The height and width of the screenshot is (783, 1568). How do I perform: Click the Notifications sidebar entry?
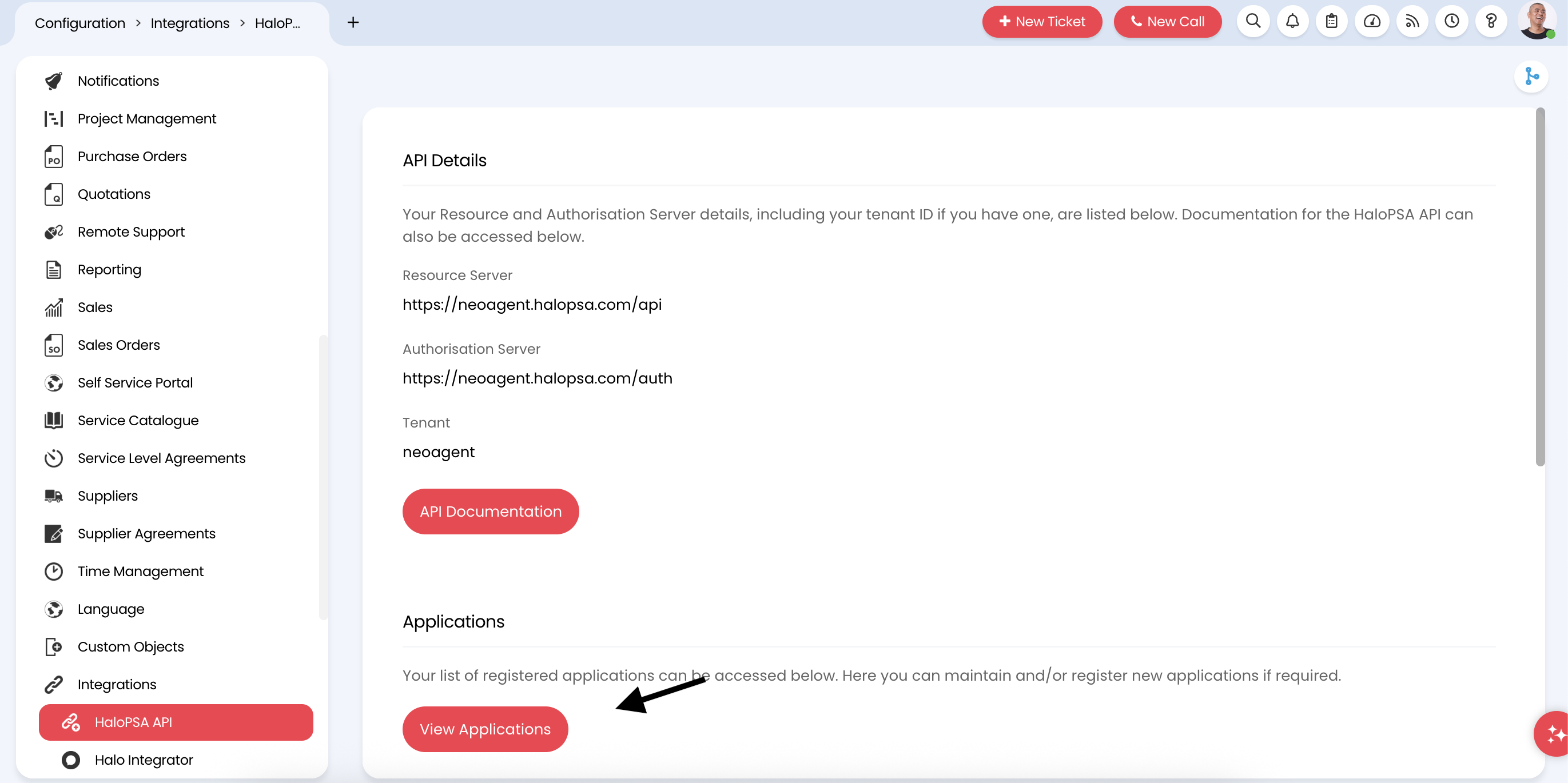click(119, 81)
